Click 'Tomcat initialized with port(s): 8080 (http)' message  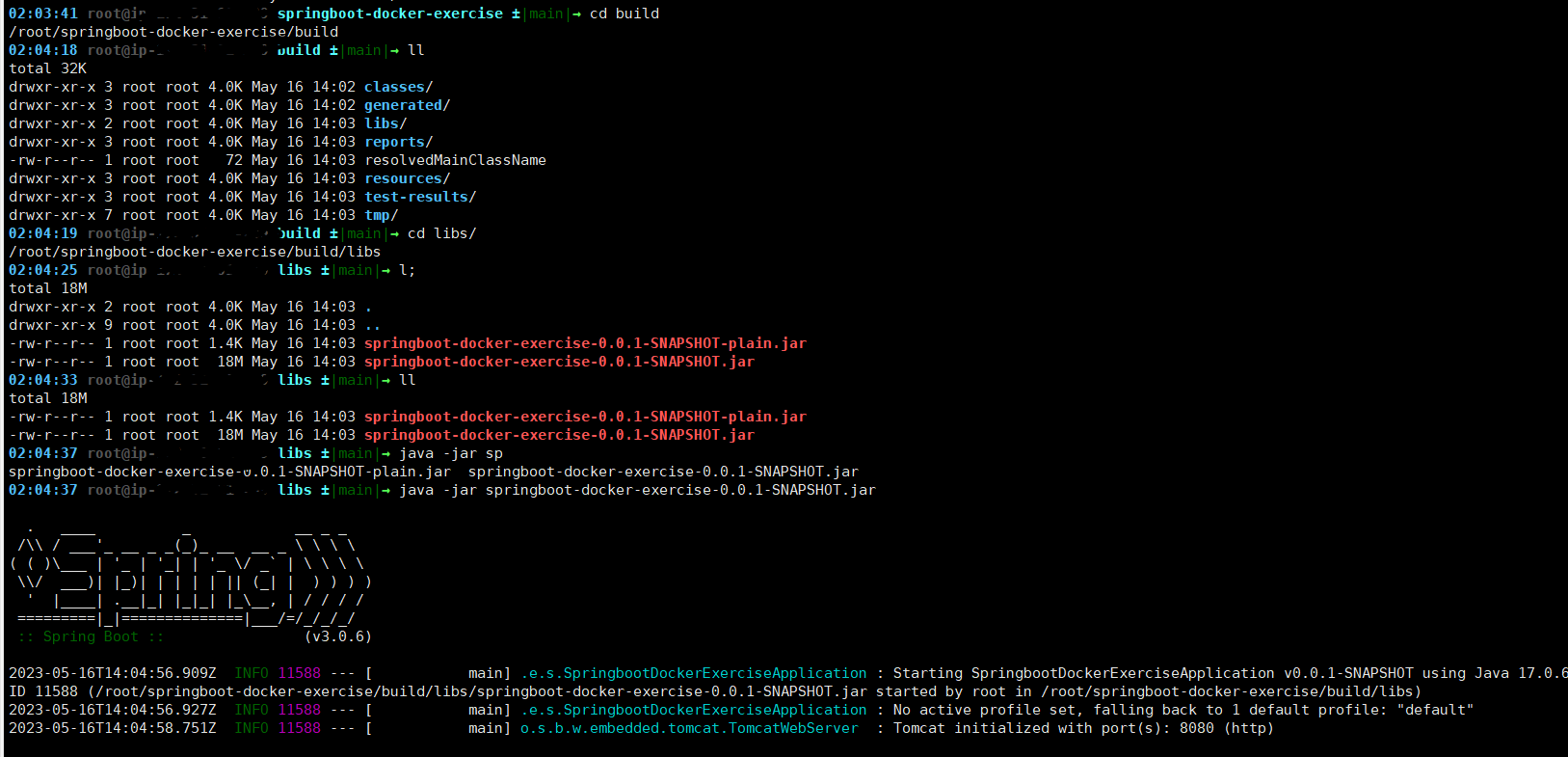[x=1083, y=728]
